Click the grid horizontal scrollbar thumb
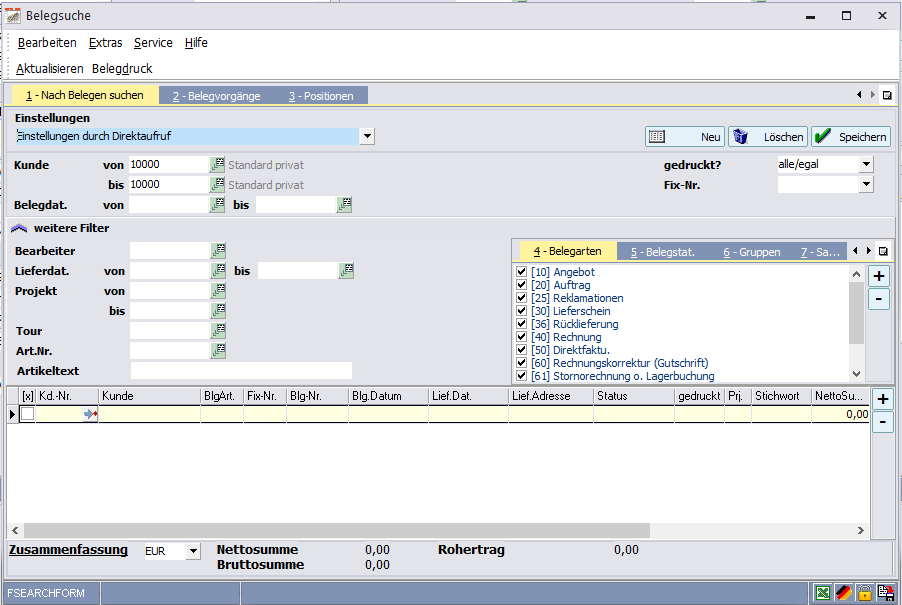 (x=337, y=530)
